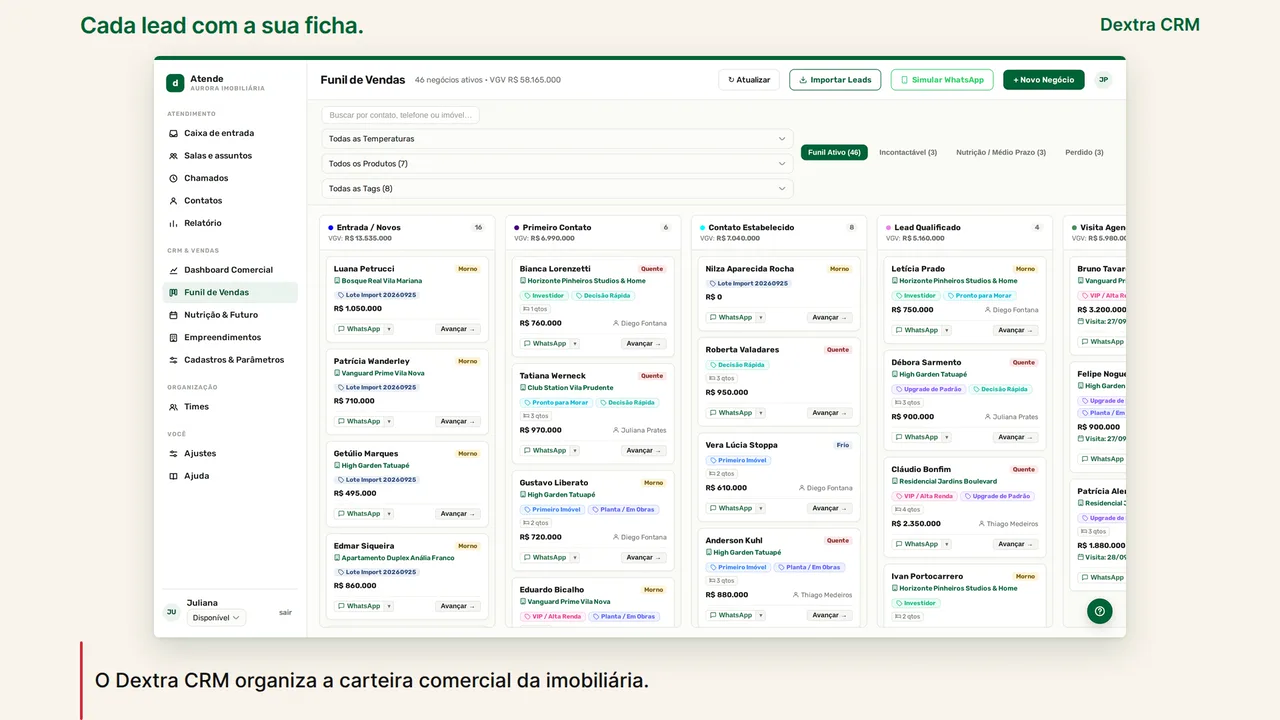The height and width of the screenshot is (720, 1280).
Task: Click WhatsApp on Gustavo Liberato card
Action: (545, 558)
